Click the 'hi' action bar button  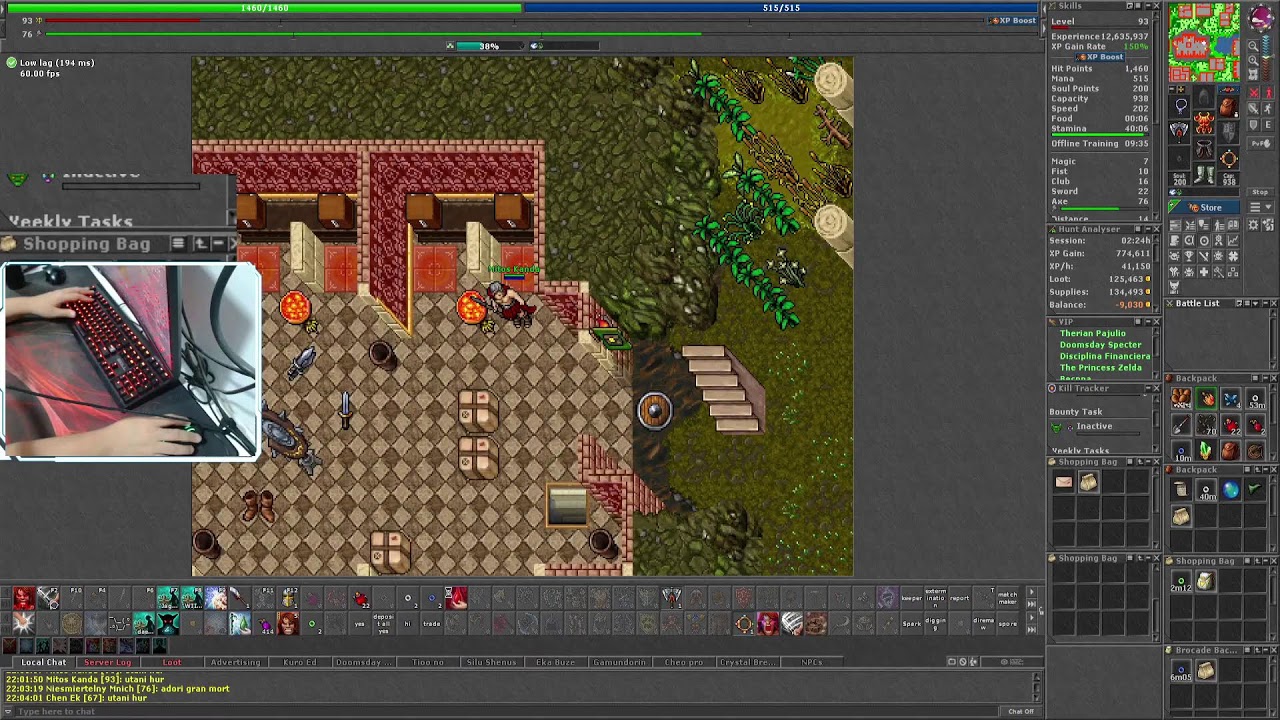pos(408,624)
